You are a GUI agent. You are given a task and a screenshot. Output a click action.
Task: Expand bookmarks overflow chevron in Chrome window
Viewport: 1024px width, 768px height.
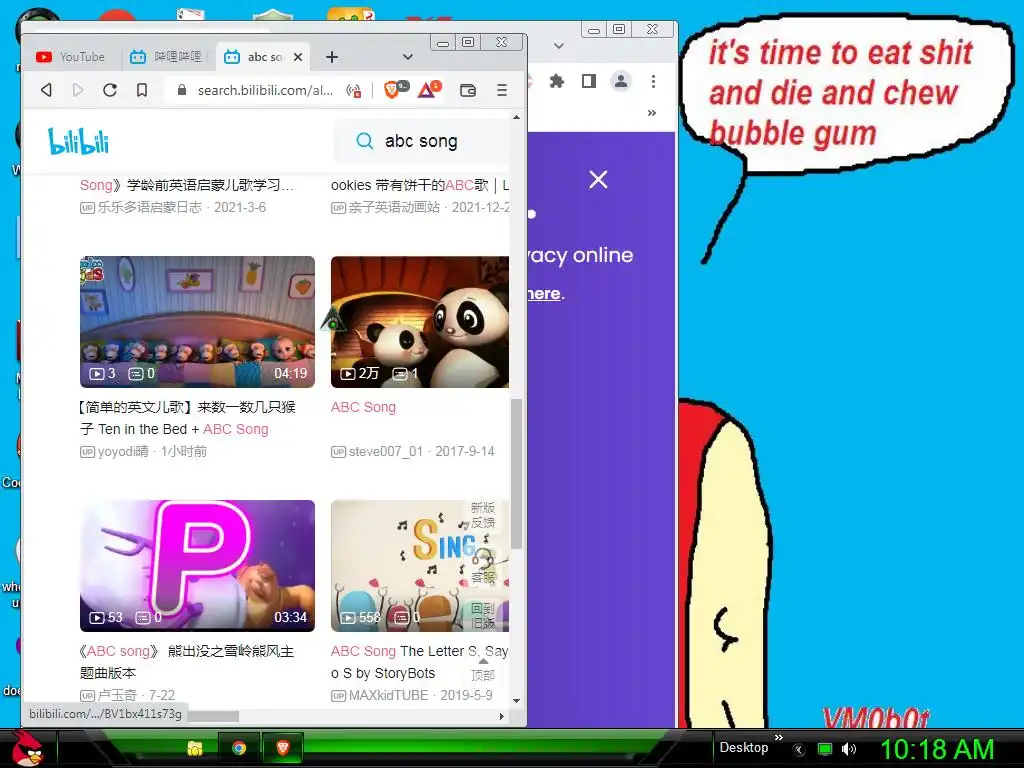(652, 113)
